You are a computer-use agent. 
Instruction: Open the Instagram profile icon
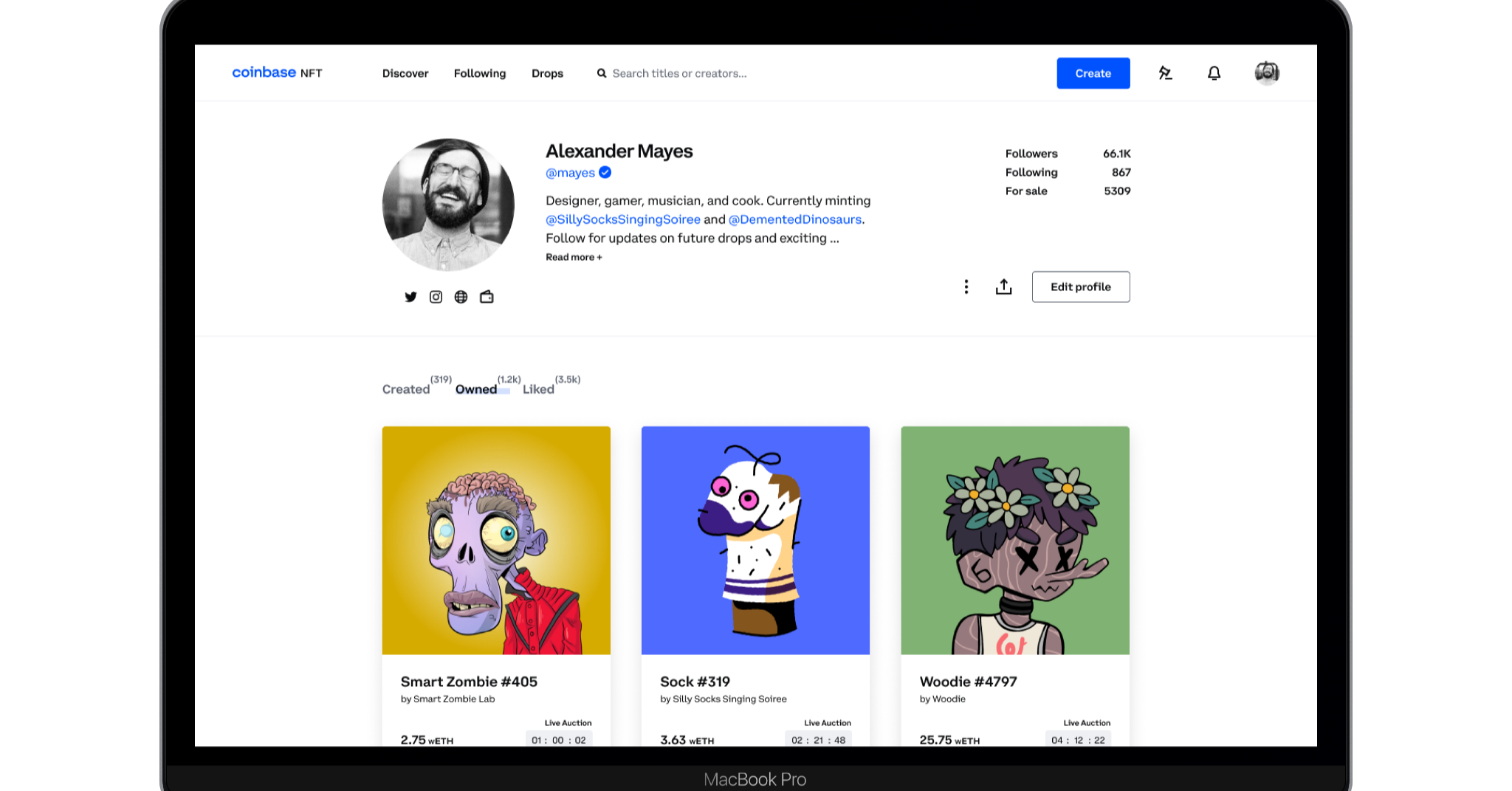436,297
